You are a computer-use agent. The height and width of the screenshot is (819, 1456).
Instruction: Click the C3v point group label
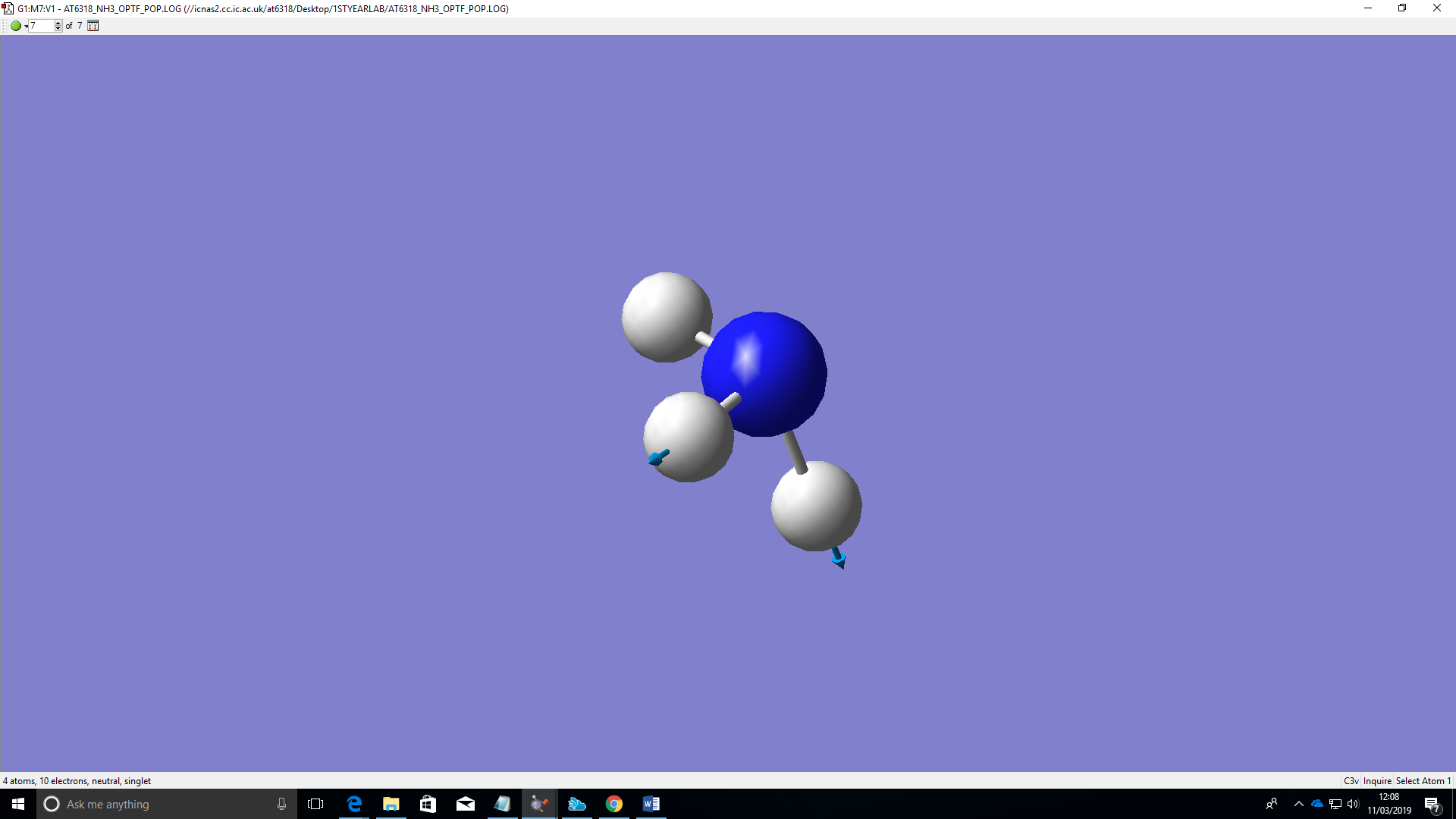click(x=1351, y=781)
